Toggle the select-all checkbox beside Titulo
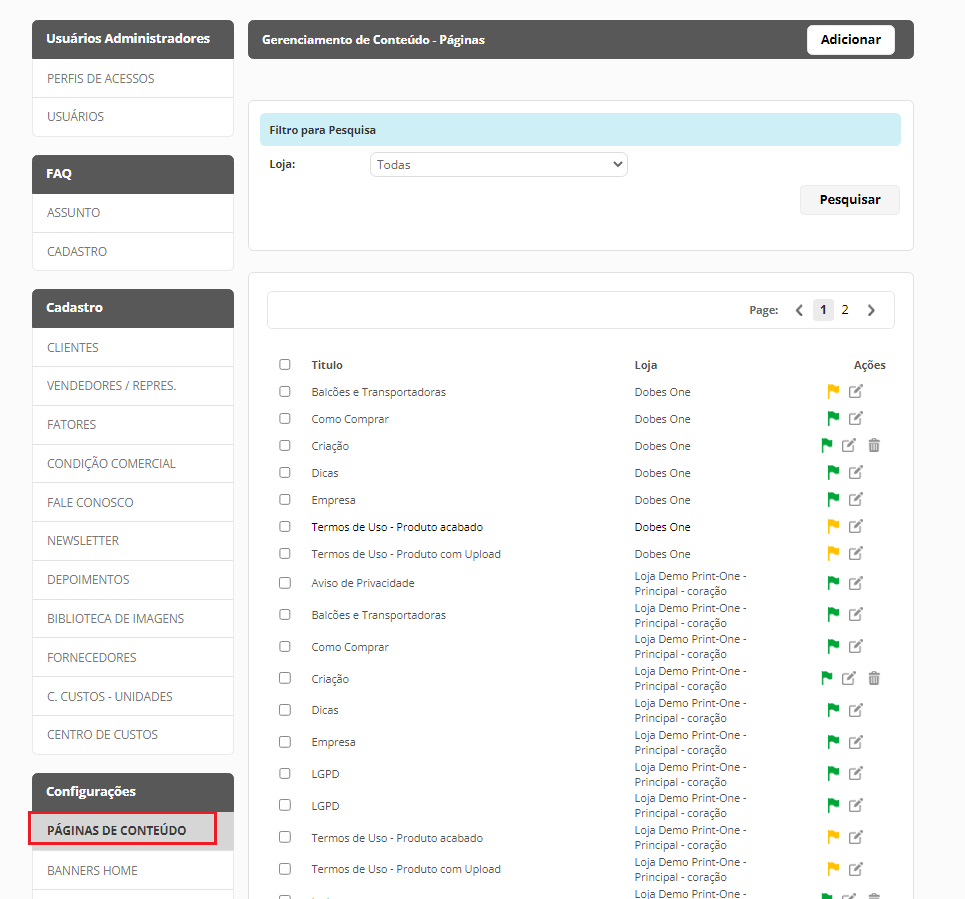965x899 pixels. pos(284,364)
